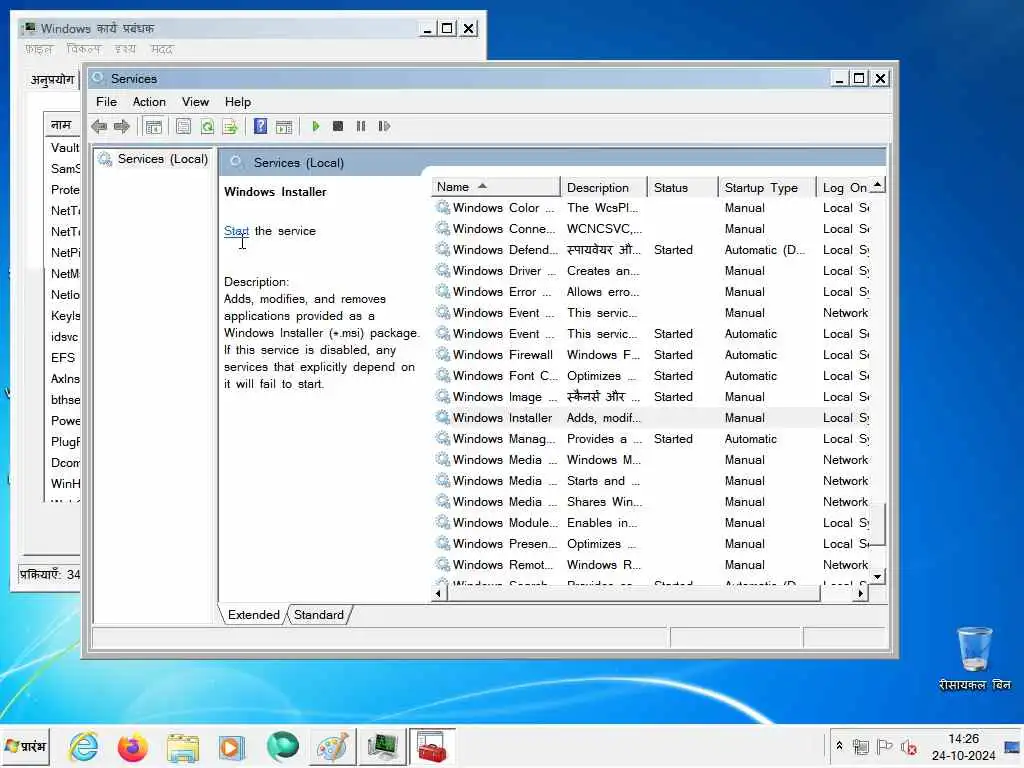Image resolution: width=1024 pixels, height=768 pixels.
Task: Open File menu in Services window
Action: tap(106, 102)
